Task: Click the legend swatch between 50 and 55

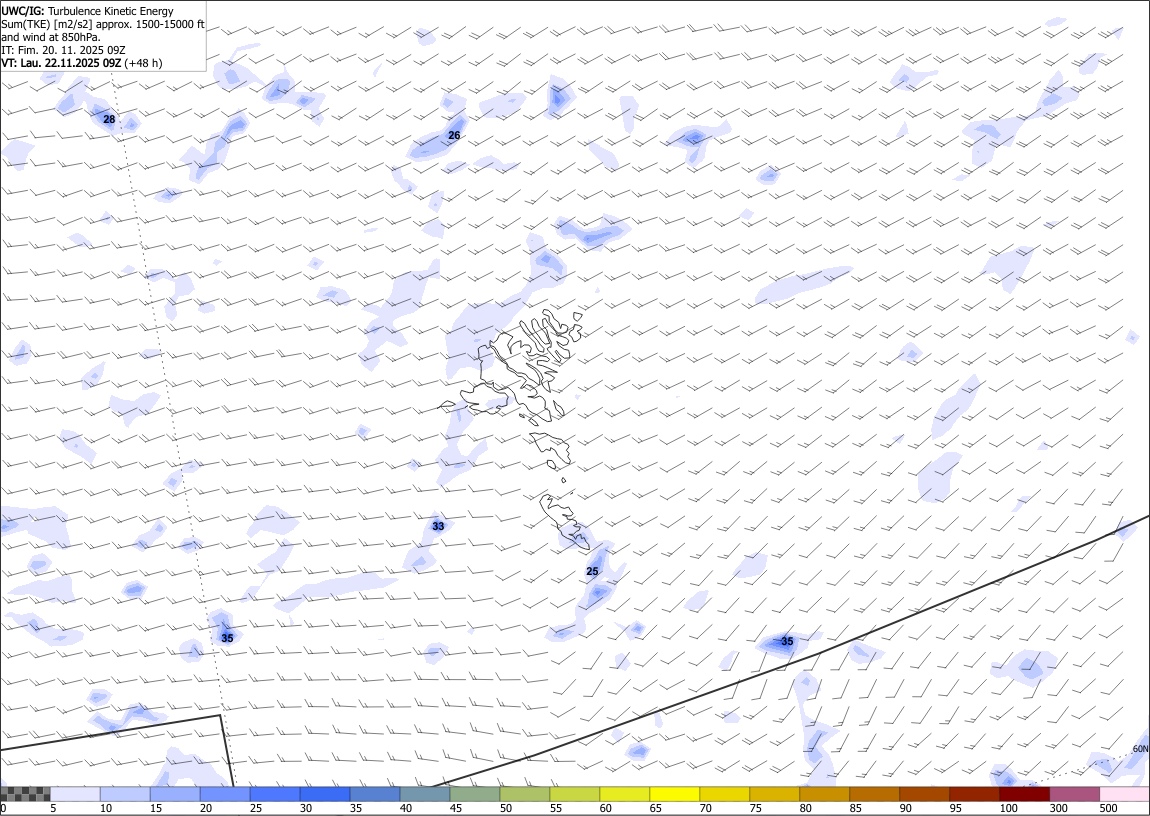Action: [x=524, y=794]
